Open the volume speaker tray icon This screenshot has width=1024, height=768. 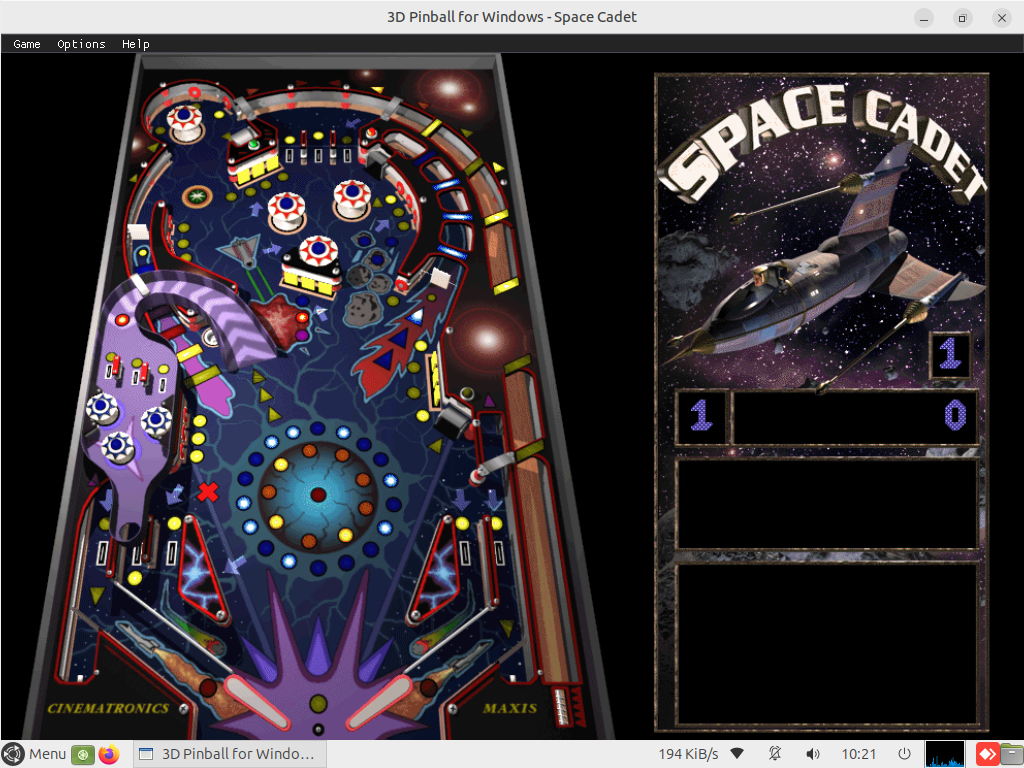(812, 754)
